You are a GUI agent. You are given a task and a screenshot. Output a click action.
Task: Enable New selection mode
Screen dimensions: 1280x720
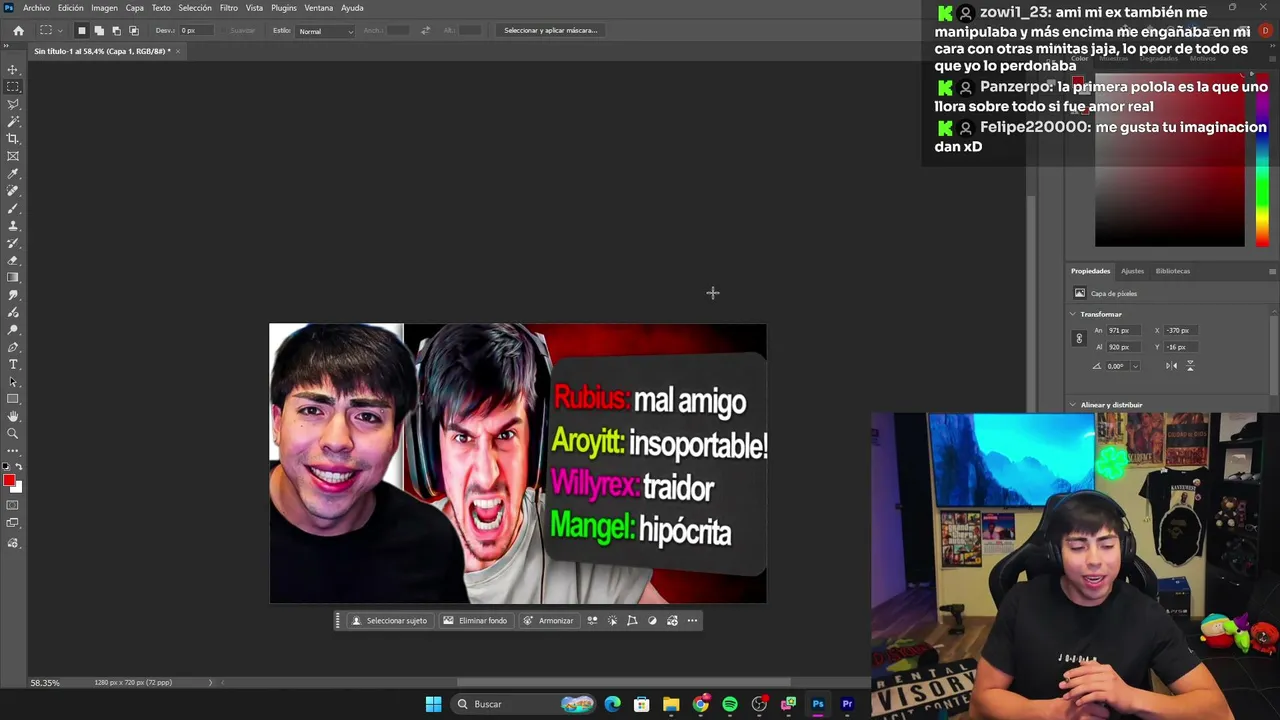81,31
